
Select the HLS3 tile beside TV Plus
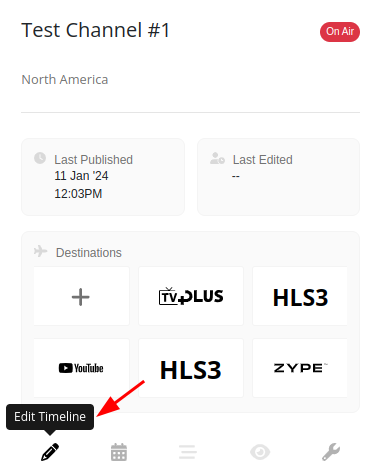300,296
